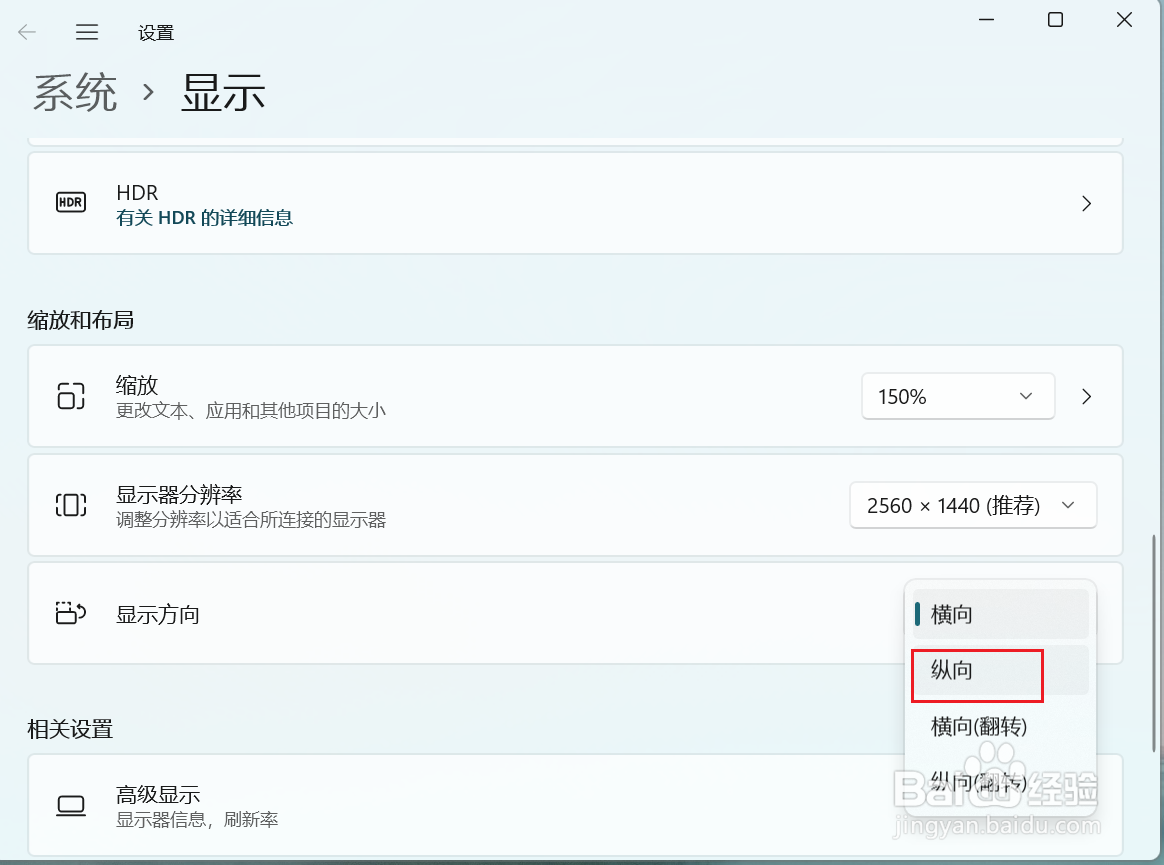Open the 150% scaling dropdown

[x=957, y=396]
